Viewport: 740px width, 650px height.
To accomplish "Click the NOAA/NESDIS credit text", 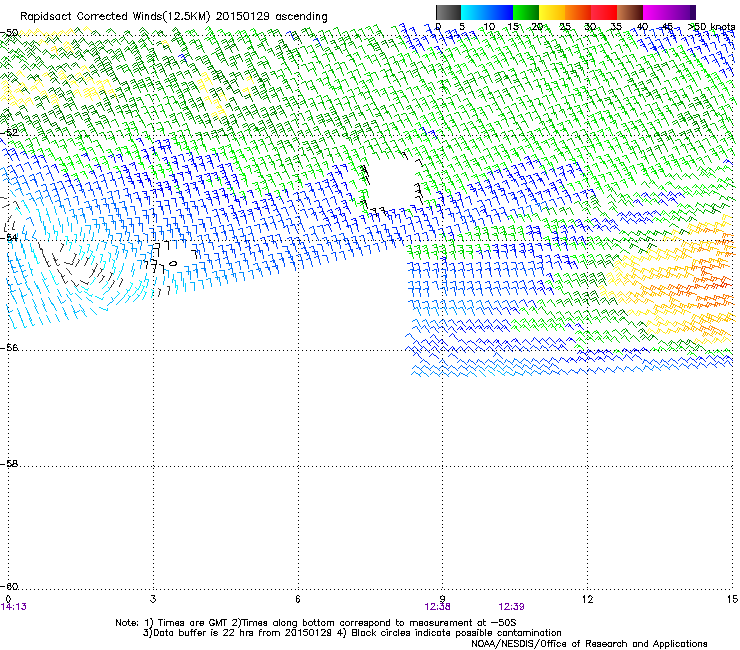I will [589, 643].
